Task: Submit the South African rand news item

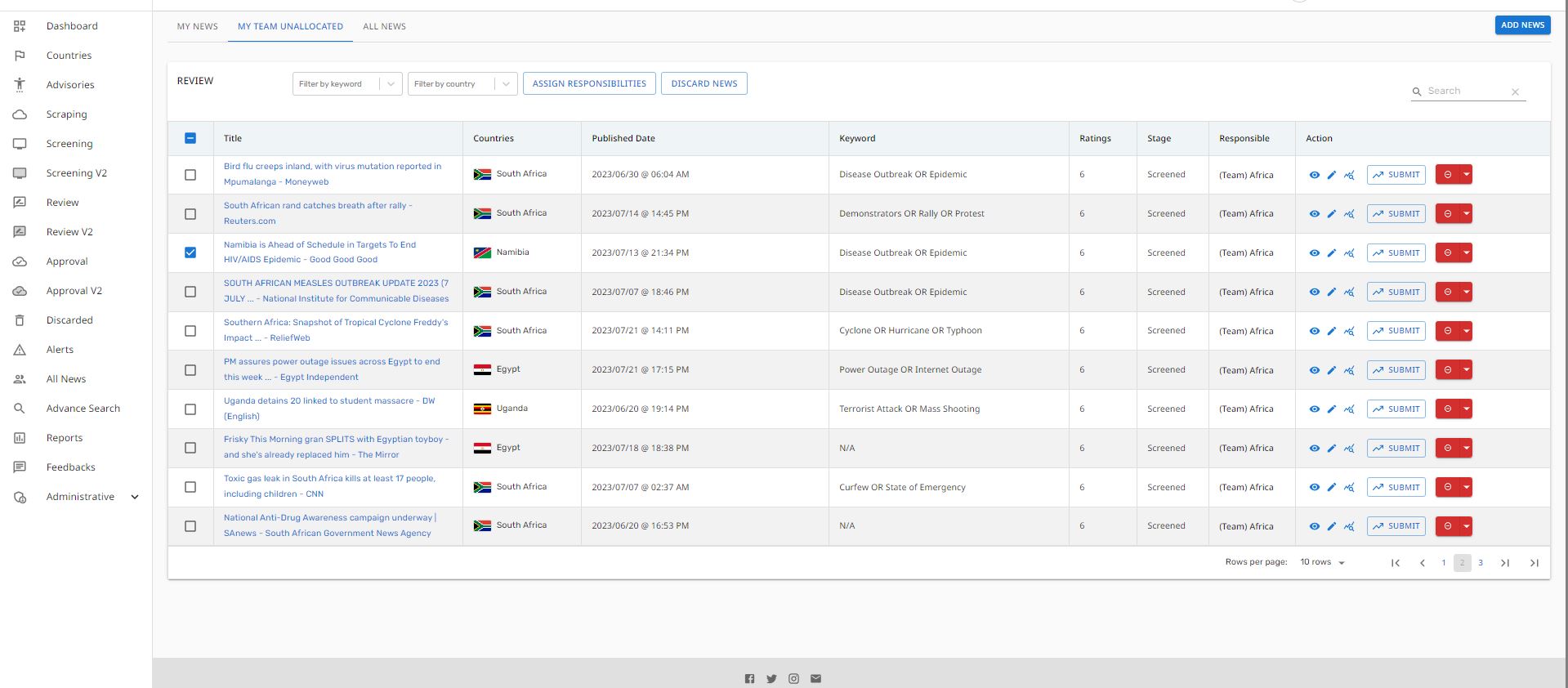Action: 1396,214
